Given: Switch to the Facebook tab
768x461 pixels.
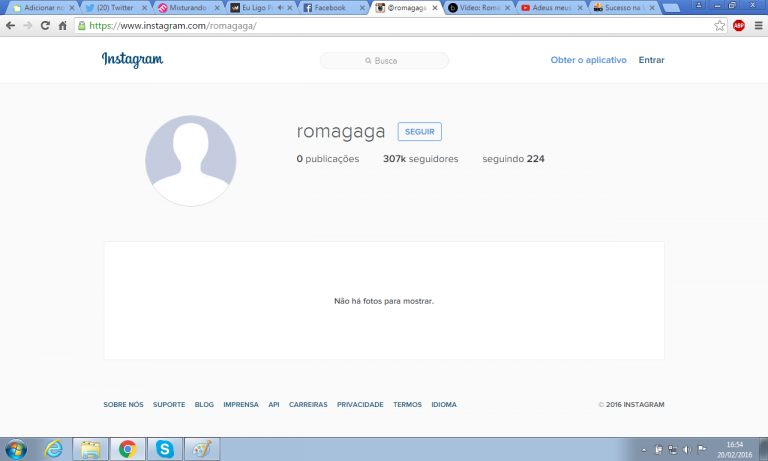Looking at the screenshot, I should pos(331,7).
